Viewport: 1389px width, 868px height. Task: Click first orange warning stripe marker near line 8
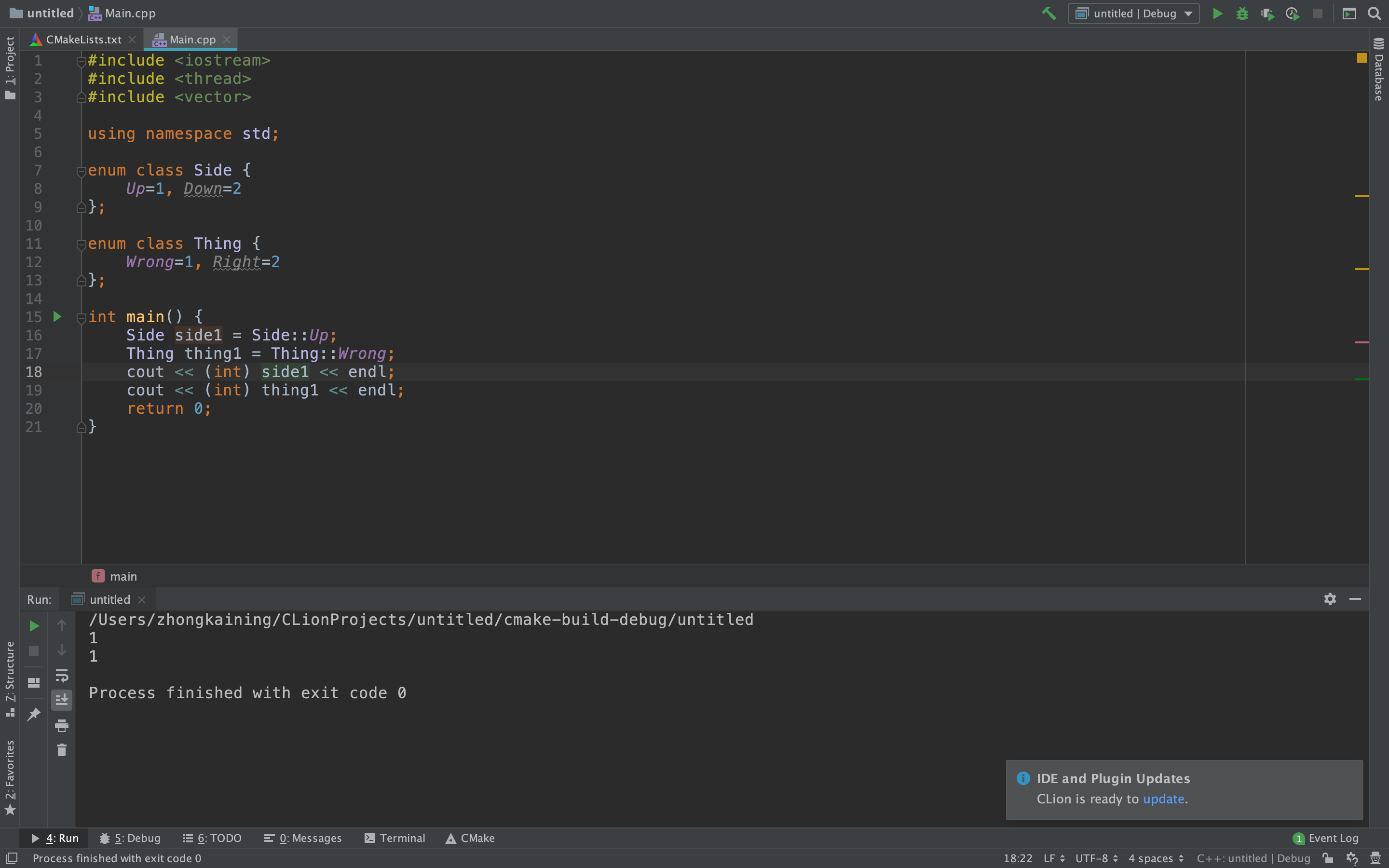click(1362, 196)
